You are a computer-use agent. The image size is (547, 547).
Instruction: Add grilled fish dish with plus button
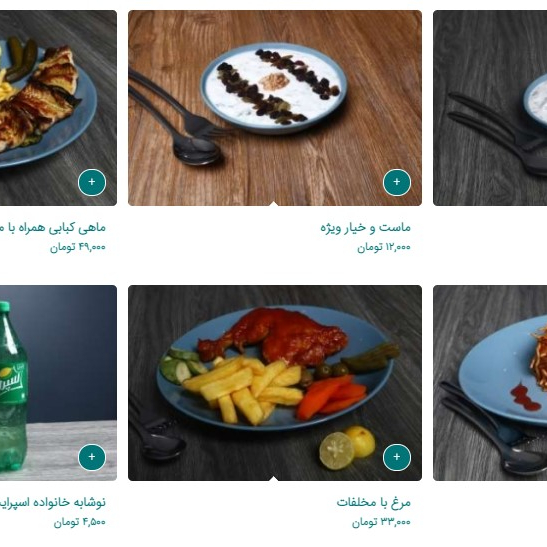click(92, 182)
